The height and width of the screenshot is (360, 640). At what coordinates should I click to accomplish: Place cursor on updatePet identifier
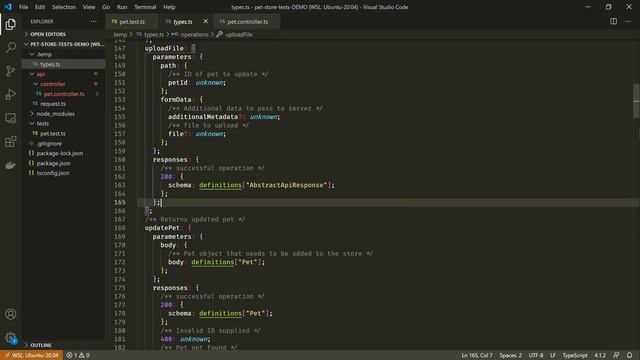162,228
